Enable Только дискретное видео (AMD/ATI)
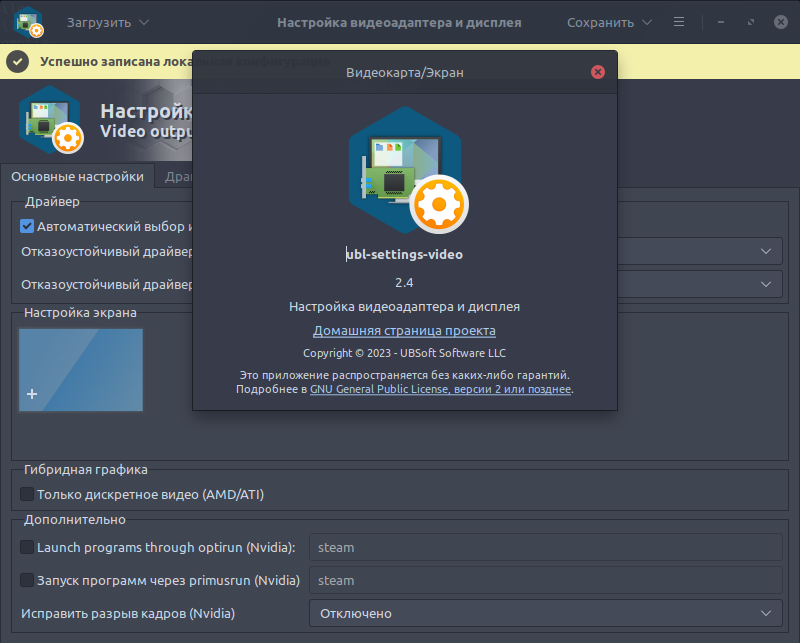Image resolution: width=800 pixels, height=643 pixels. 27,494
